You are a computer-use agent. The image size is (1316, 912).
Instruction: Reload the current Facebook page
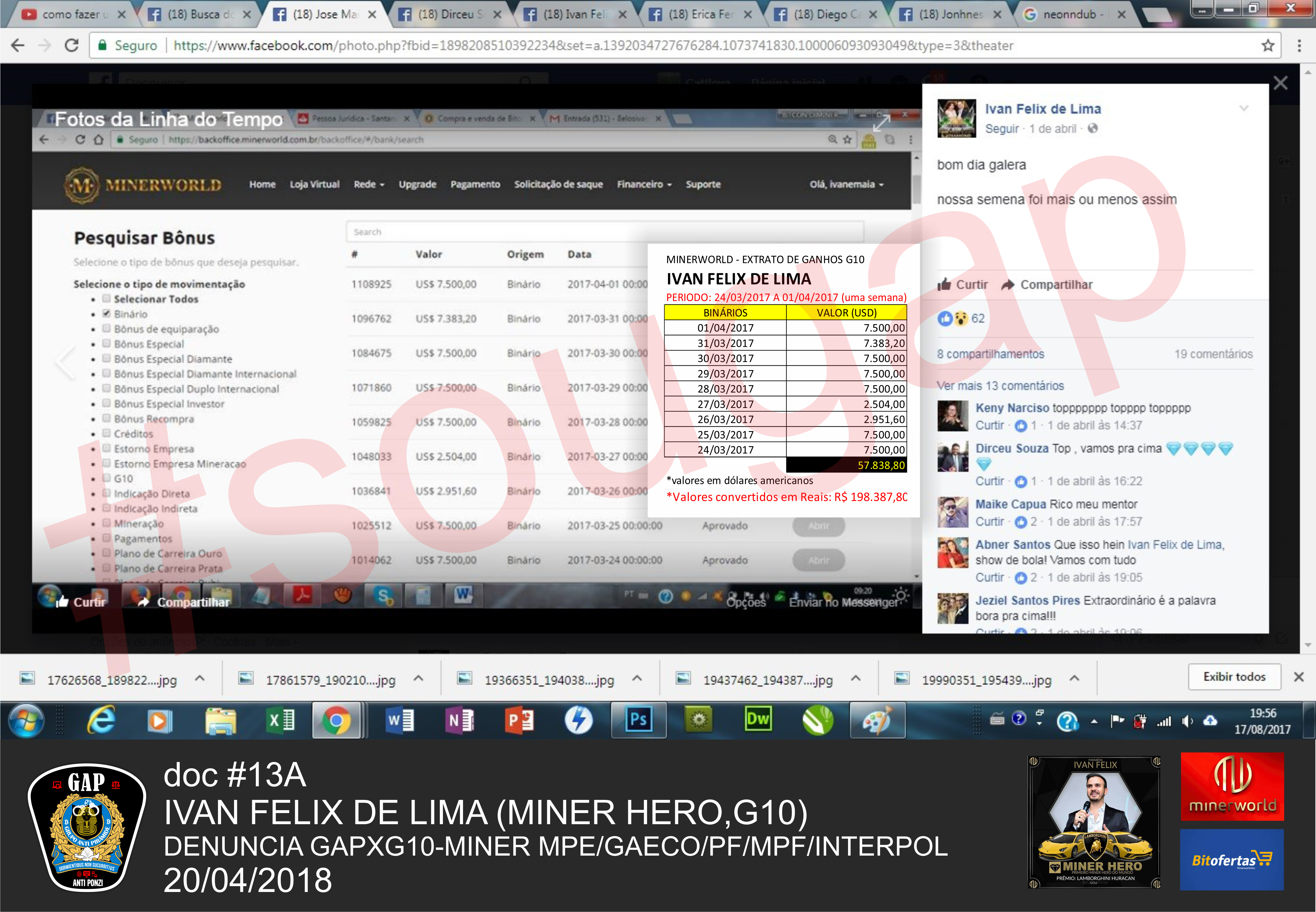[72, 46]
